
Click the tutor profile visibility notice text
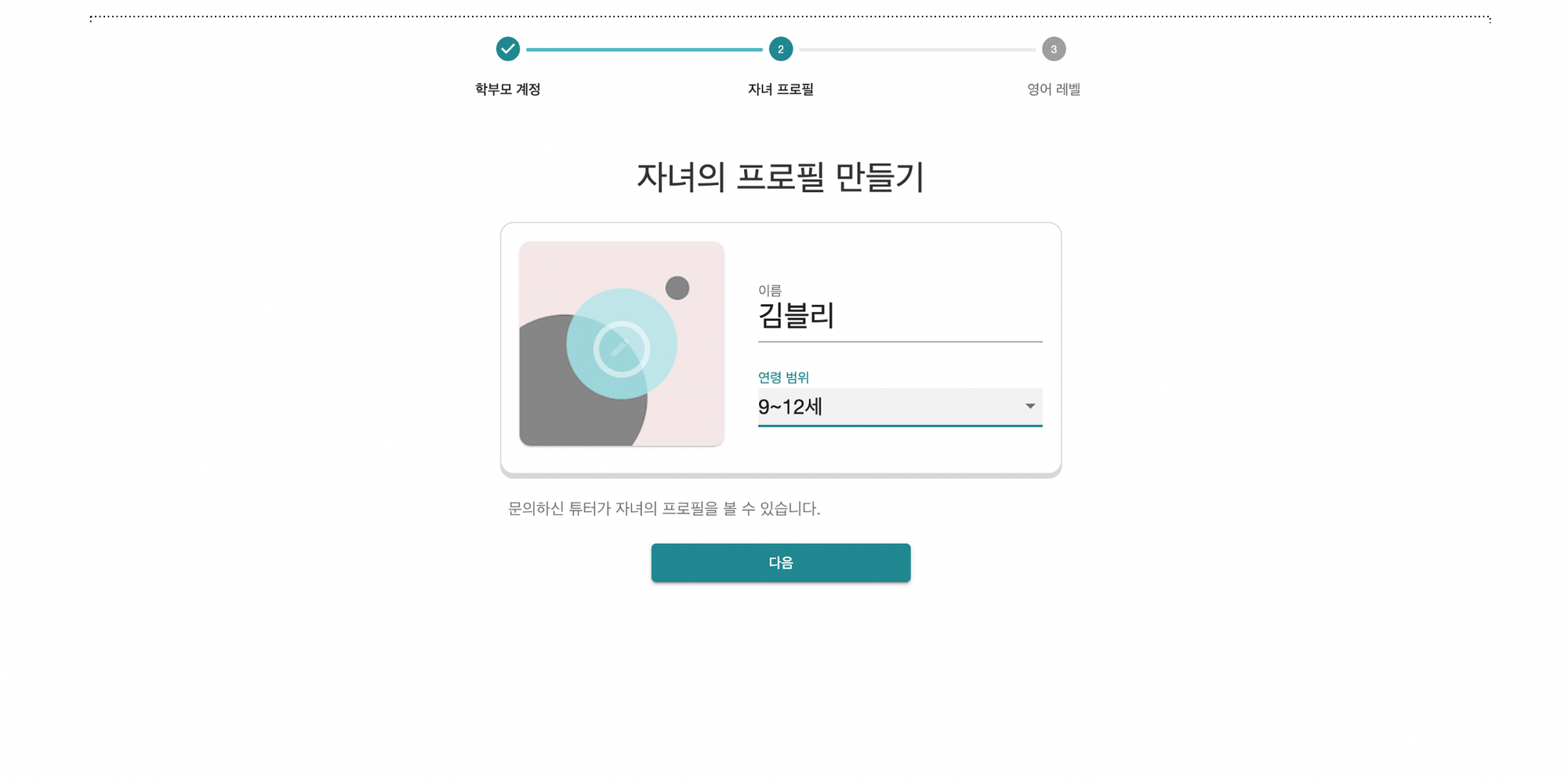click(664, 509)
